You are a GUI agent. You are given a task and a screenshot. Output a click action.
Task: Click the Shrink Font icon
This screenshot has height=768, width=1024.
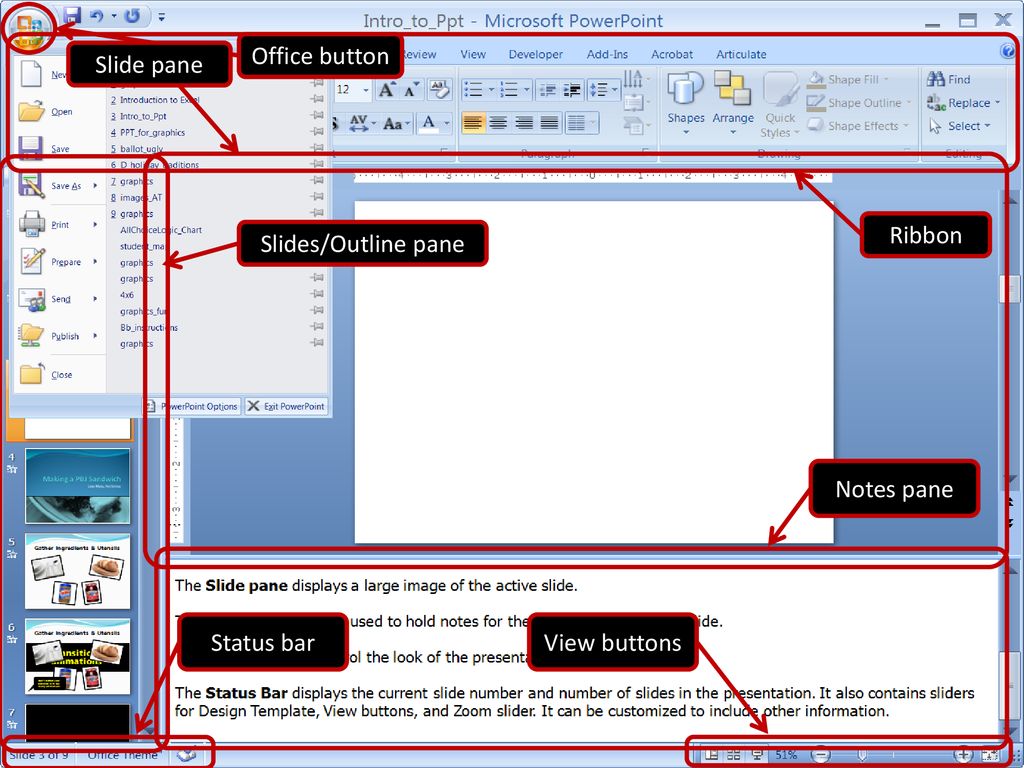tap(411, 89)
